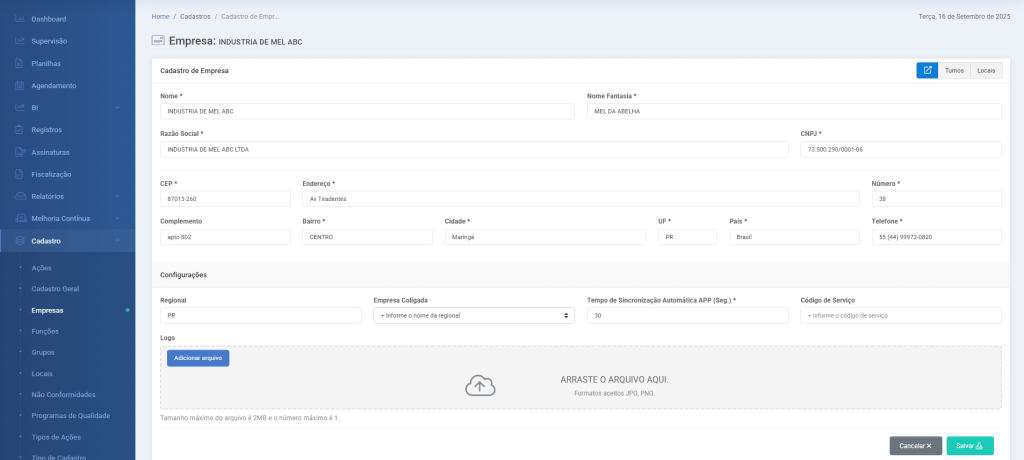Click the CNPJ input field
The height and width of the screenshot is (460, 1024).
(x=900, y=149)
